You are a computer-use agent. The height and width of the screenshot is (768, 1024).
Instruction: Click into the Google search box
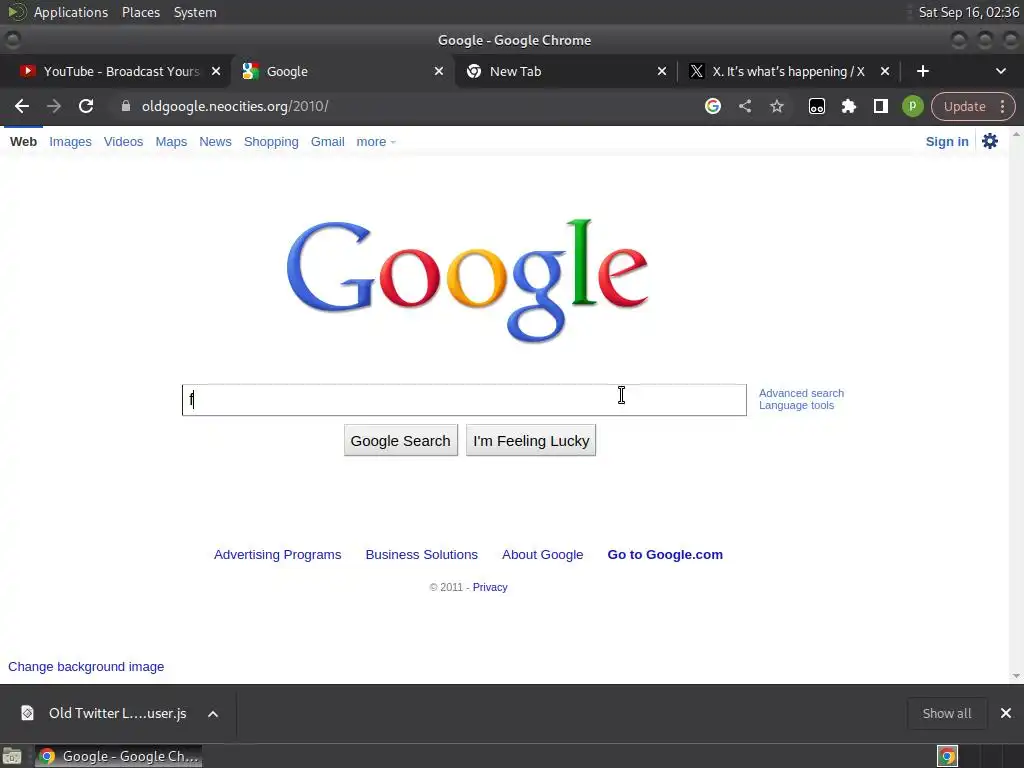tap(464, 400)
